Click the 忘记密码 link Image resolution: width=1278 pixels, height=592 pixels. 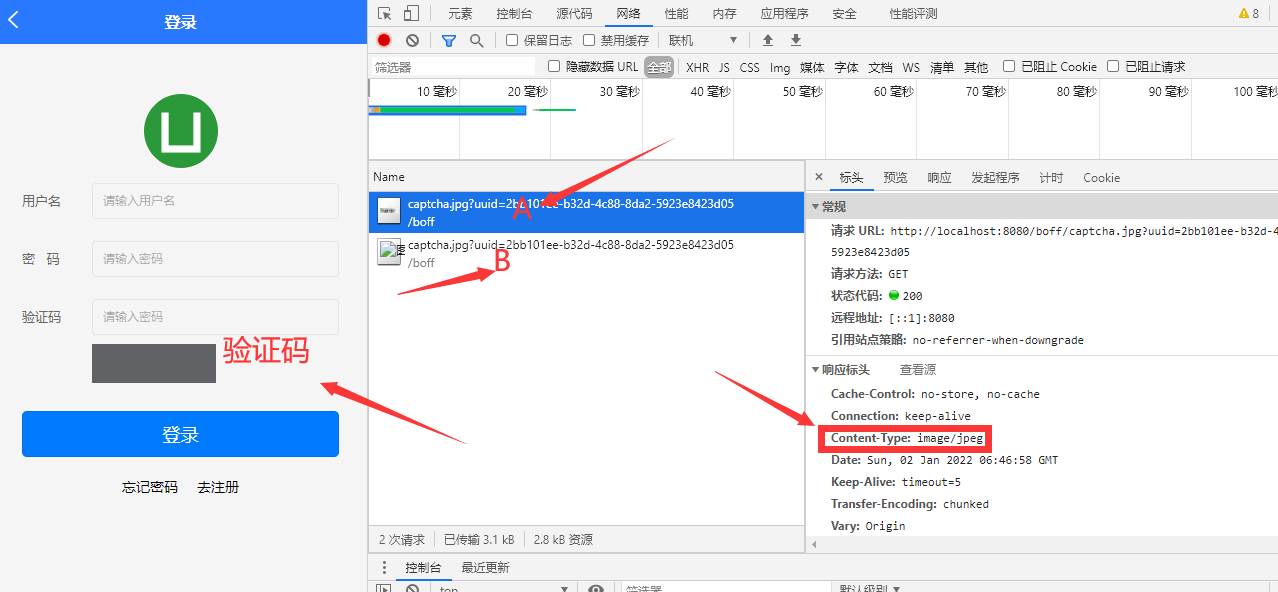(x=150, y=487)
